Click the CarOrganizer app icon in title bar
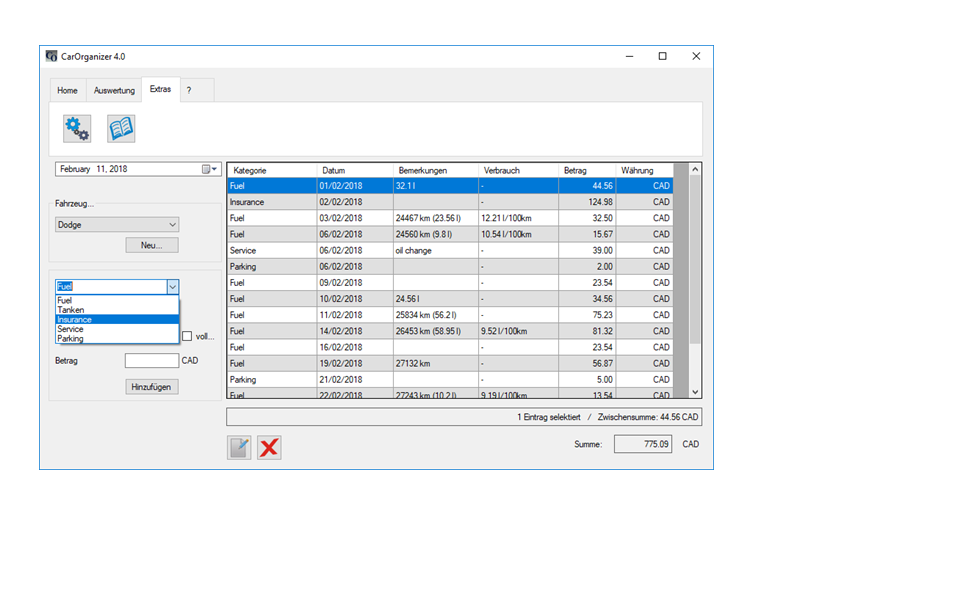 (x=52, y=56)
